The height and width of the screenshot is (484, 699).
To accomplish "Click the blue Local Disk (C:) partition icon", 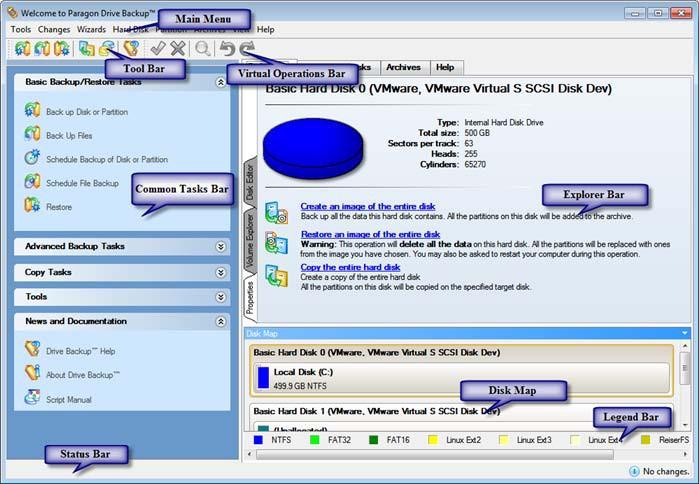I will point(263,377).
